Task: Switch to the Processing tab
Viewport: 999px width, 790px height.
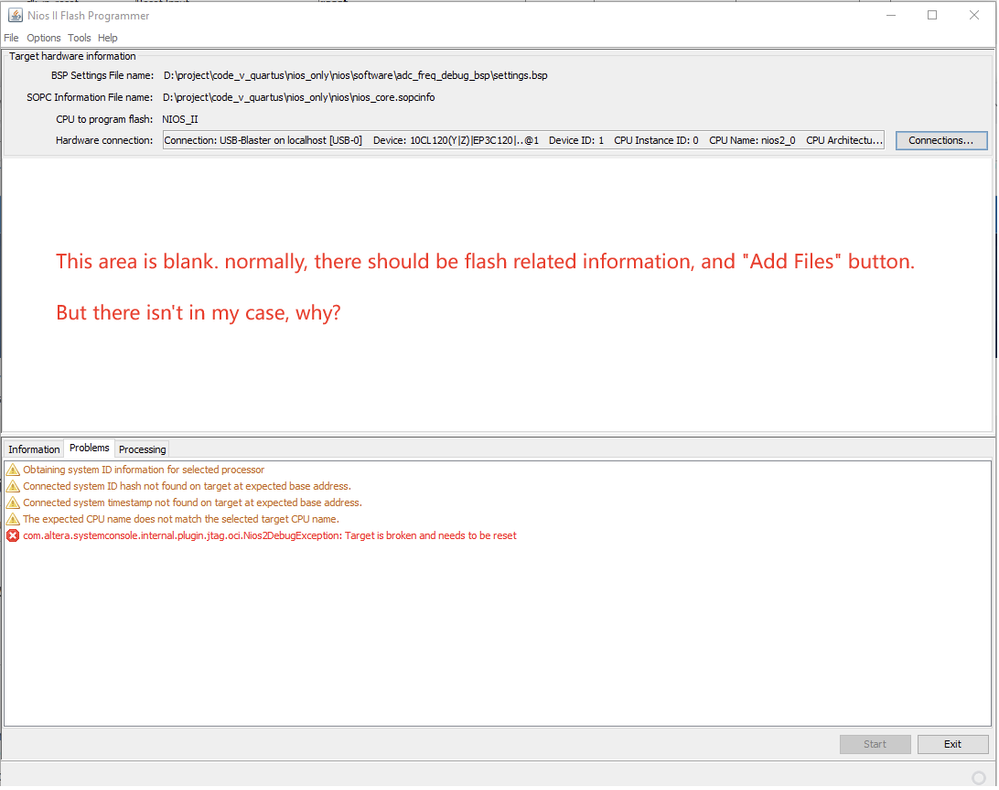Action: pyautogui.click(x=142, y=449)
